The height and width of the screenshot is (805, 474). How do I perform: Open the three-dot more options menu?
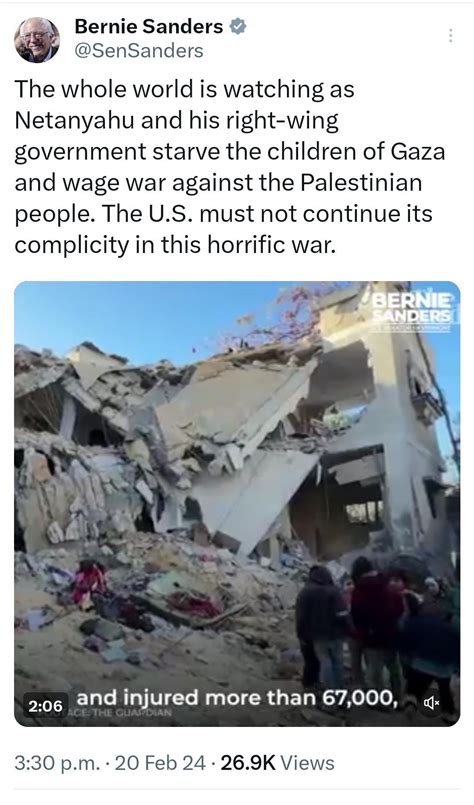(450, 35)
